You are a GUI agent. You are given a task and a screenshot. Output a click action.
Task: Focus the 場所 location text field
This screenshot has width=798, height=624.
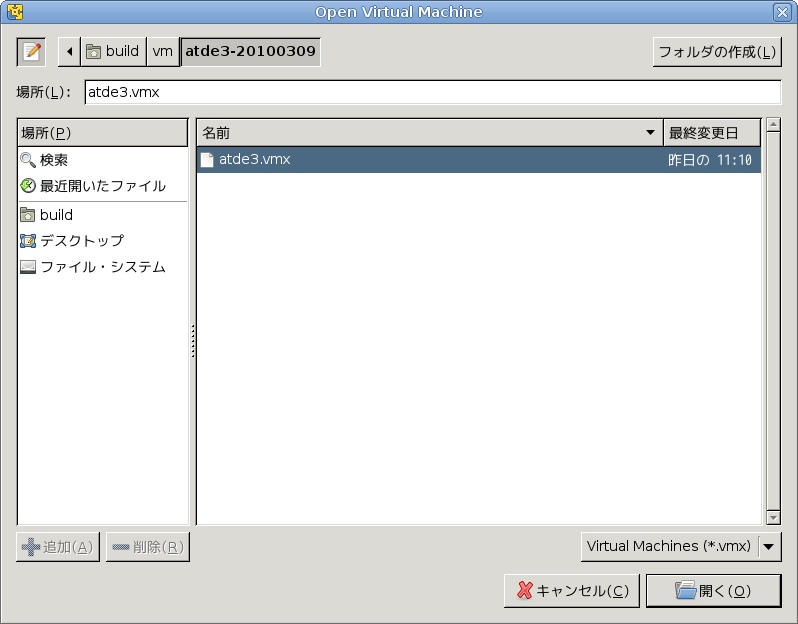[433, 92]
